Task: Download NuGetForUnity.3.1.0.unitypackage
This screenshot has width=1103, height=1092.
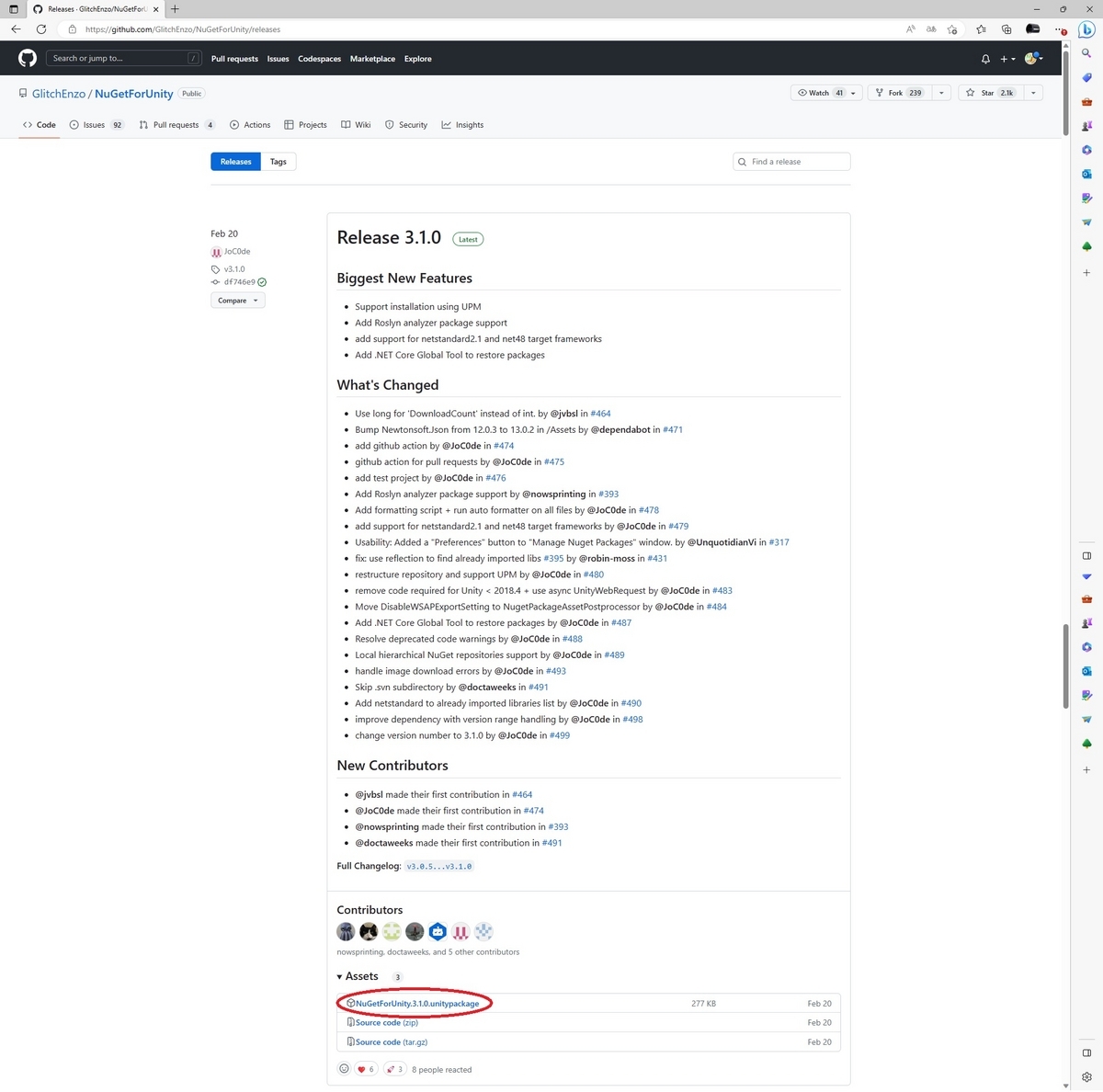Action: [x=417, y=1004]
